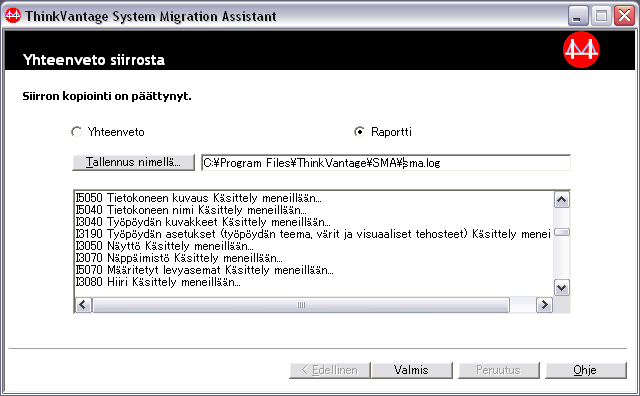
Task: Click the vertical scrollbar thumb in log
Action: pos(562,232)
